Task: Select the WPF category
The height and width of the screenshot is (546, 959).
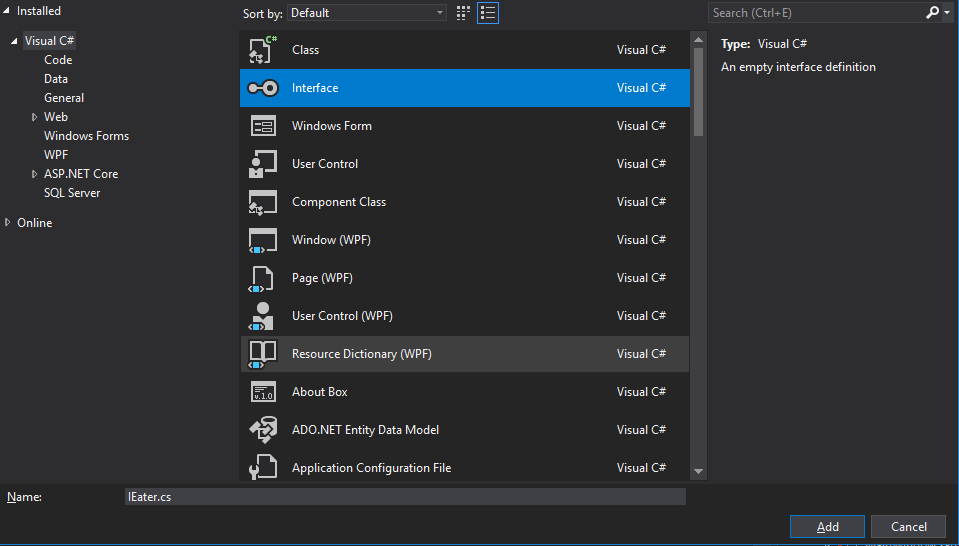Action: (x=56, y=155)
